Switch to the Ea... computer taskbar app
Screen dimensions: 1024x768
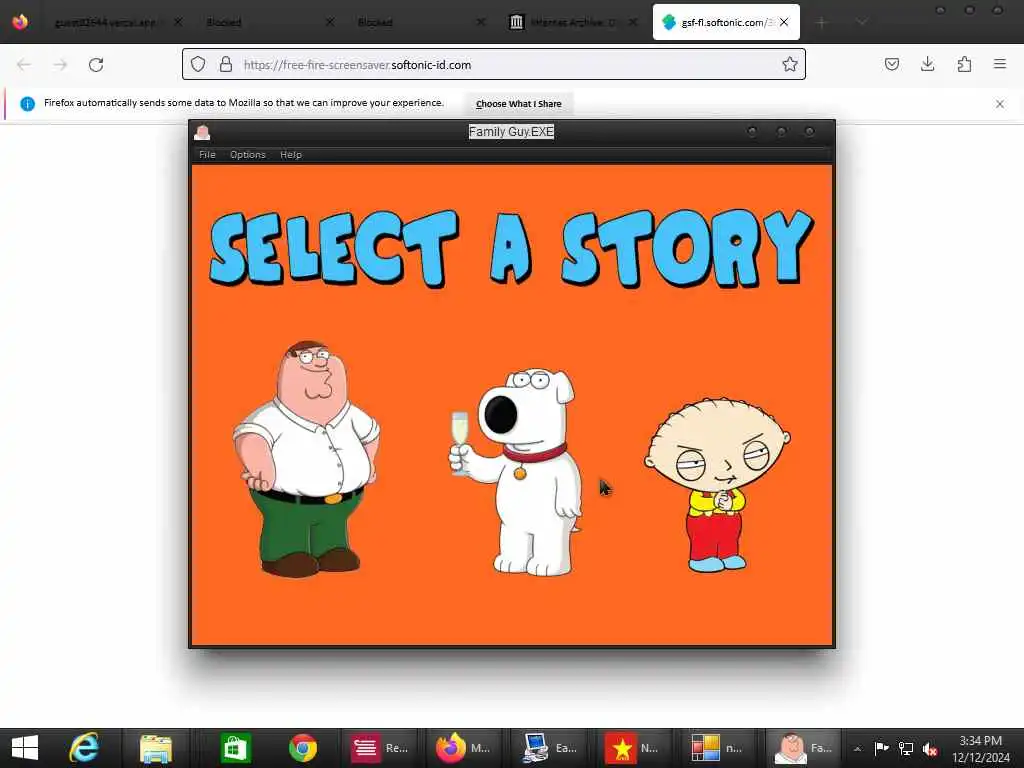549,748
